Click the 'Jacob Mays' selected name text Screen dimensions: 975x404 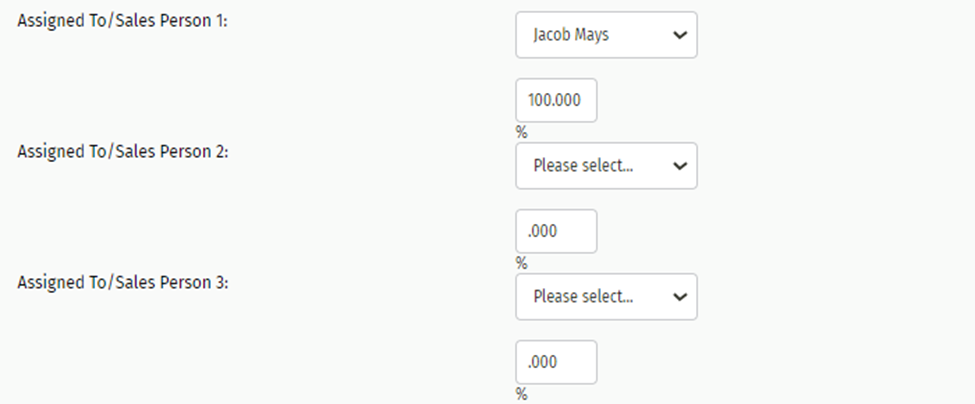(x=570, y=35)
